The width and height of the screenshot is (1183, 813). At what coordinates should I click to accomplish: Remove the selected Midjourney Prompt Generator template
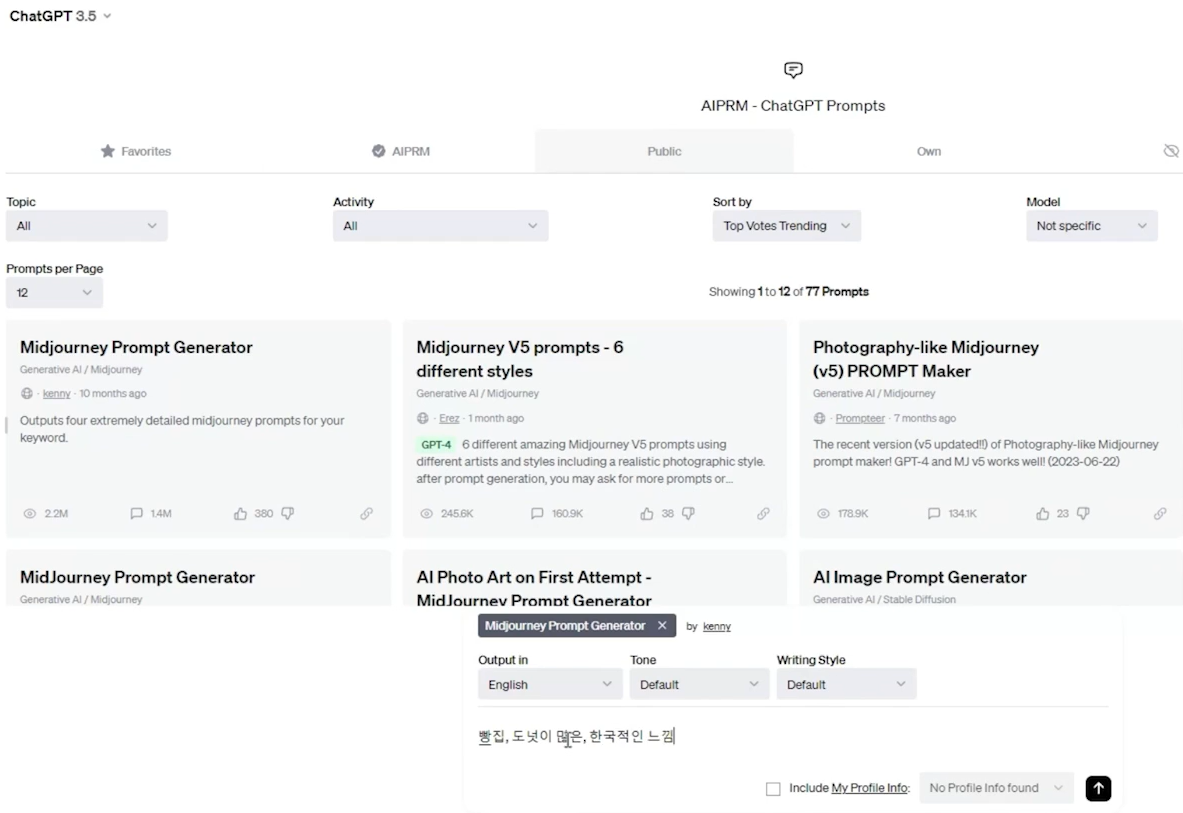click(x=662, y=625)
